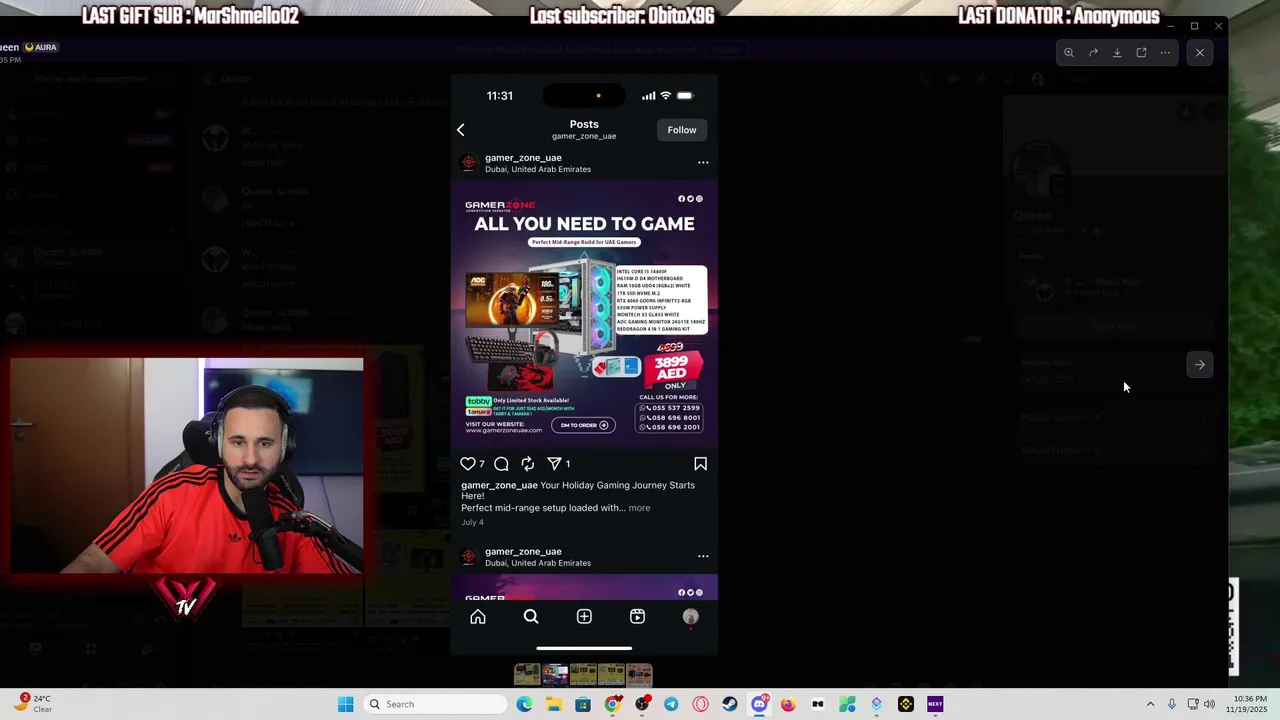Tap the Instagram new post plus icon
1280x720 pixels.
(584, 617)
